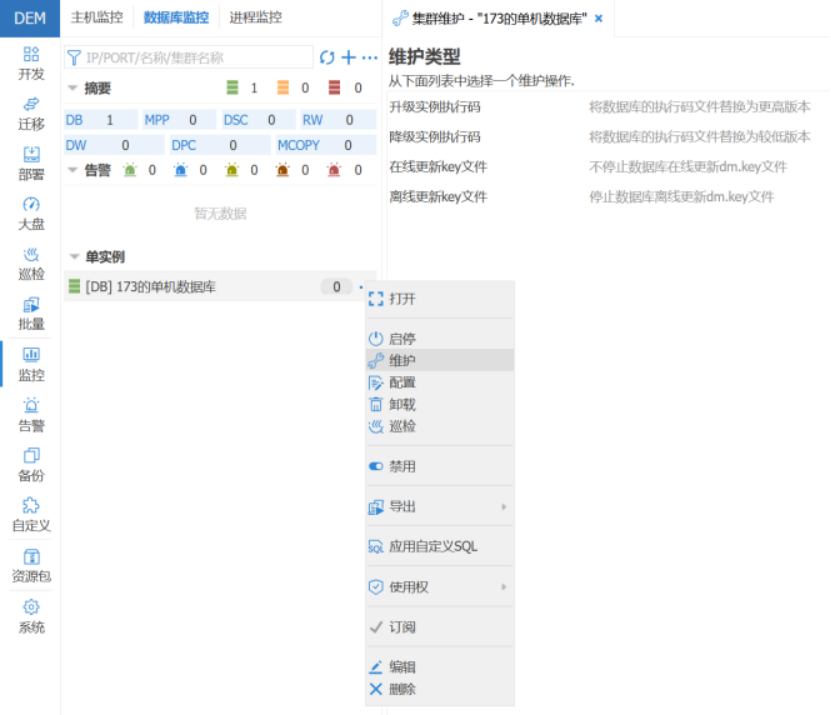Viewport: 831px width, 715px height.
Task: Choose 维护 in the context menu
Action: tap(440, 360)
